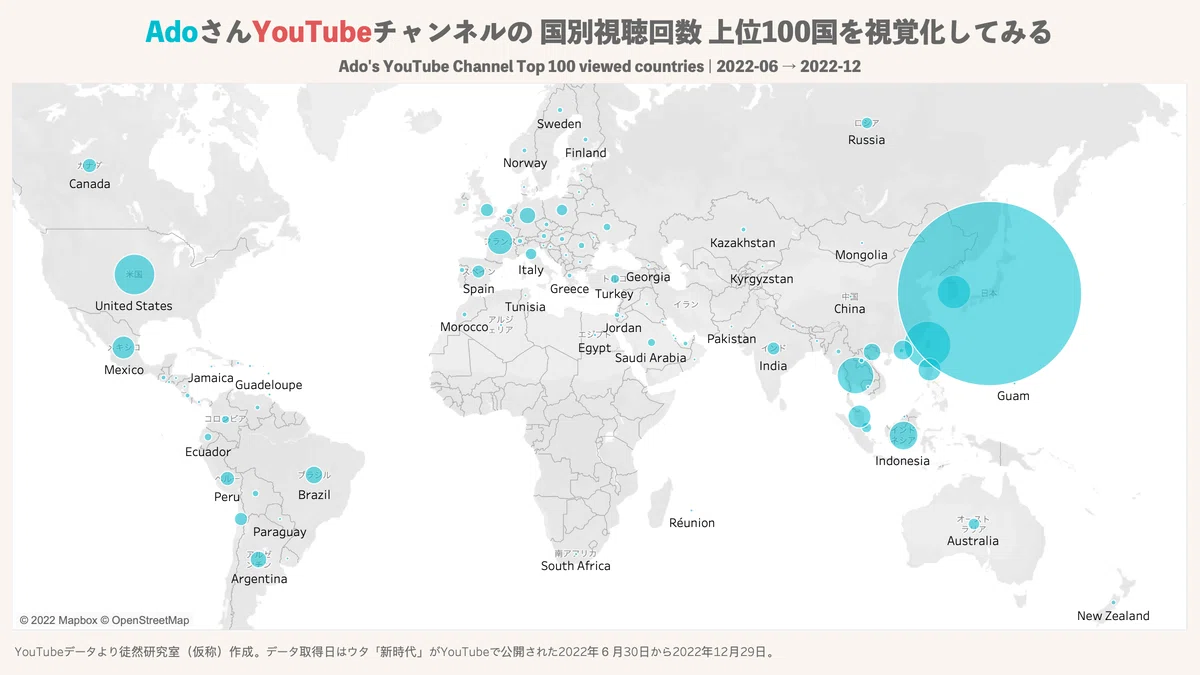This screenshot has height=675, width=1200.
Task: Click the 'Sweden' country label
Action: pyautogui.click(x=559, y=124)
